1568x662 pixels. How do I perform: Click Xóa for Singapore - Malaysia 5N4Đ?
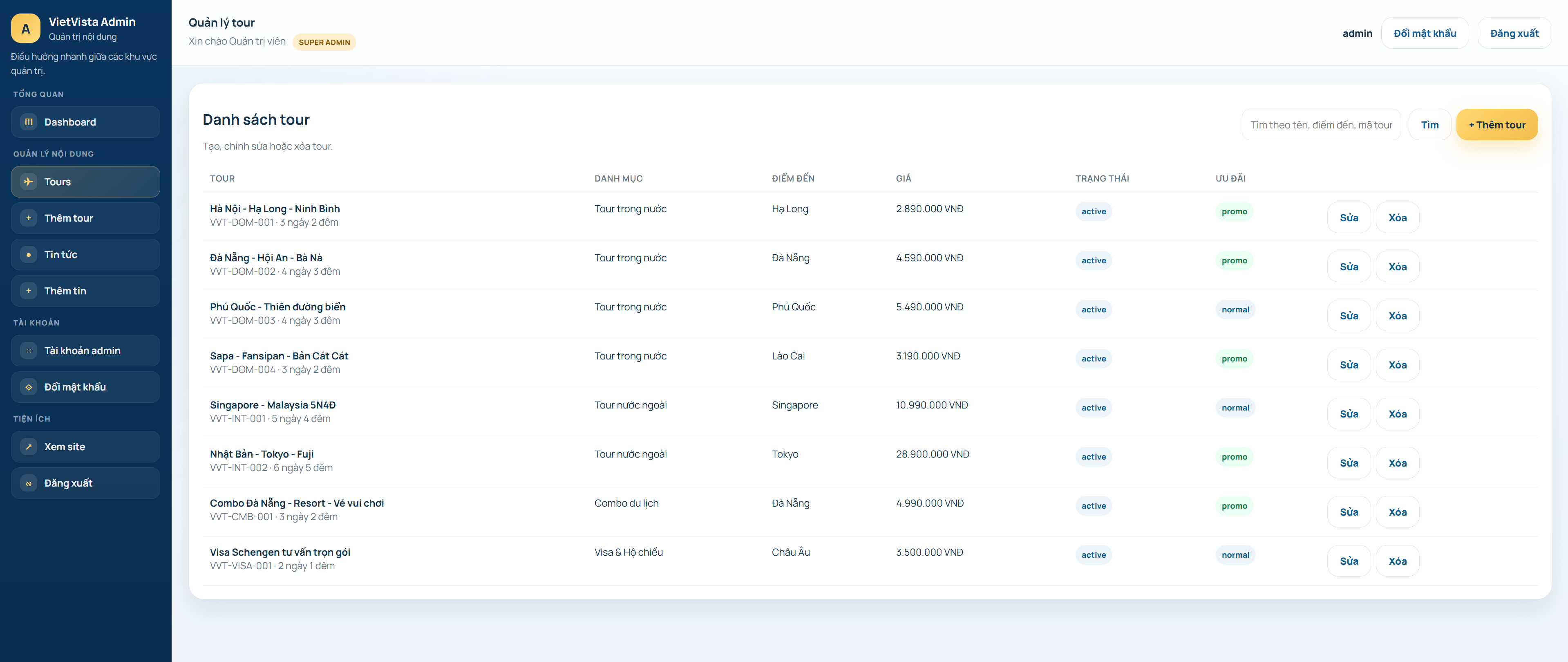[x=1398, y=413]
